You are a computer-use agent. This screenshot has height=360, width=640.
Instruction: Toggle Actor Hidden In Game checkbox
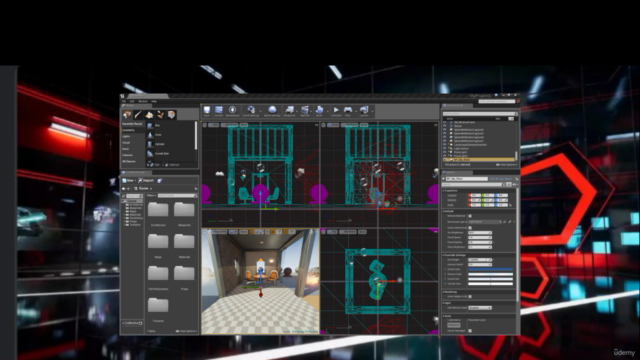(470, 297)
